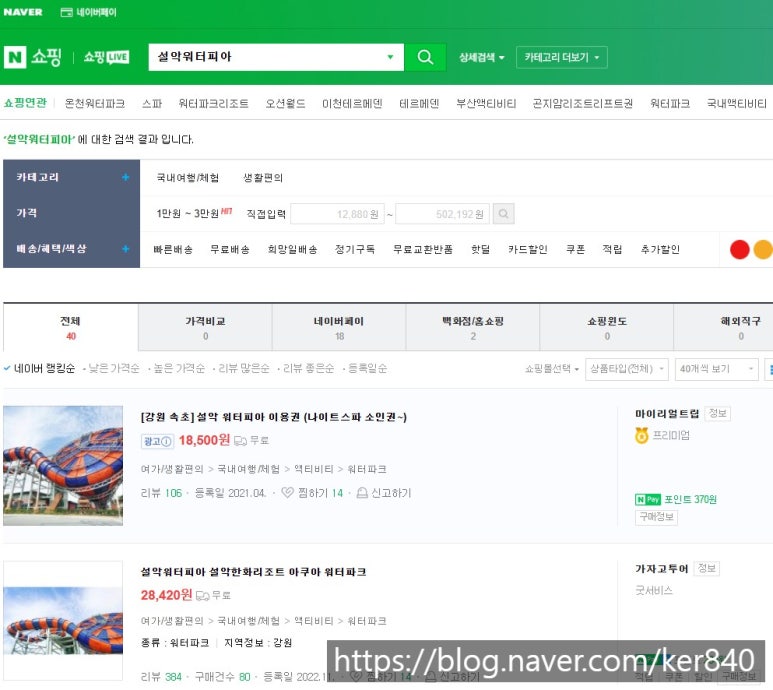The image size is (773, 690).
Task: Open related keyword 이천테르메덴
Action: pyautogui.click(x=352, y=104)
